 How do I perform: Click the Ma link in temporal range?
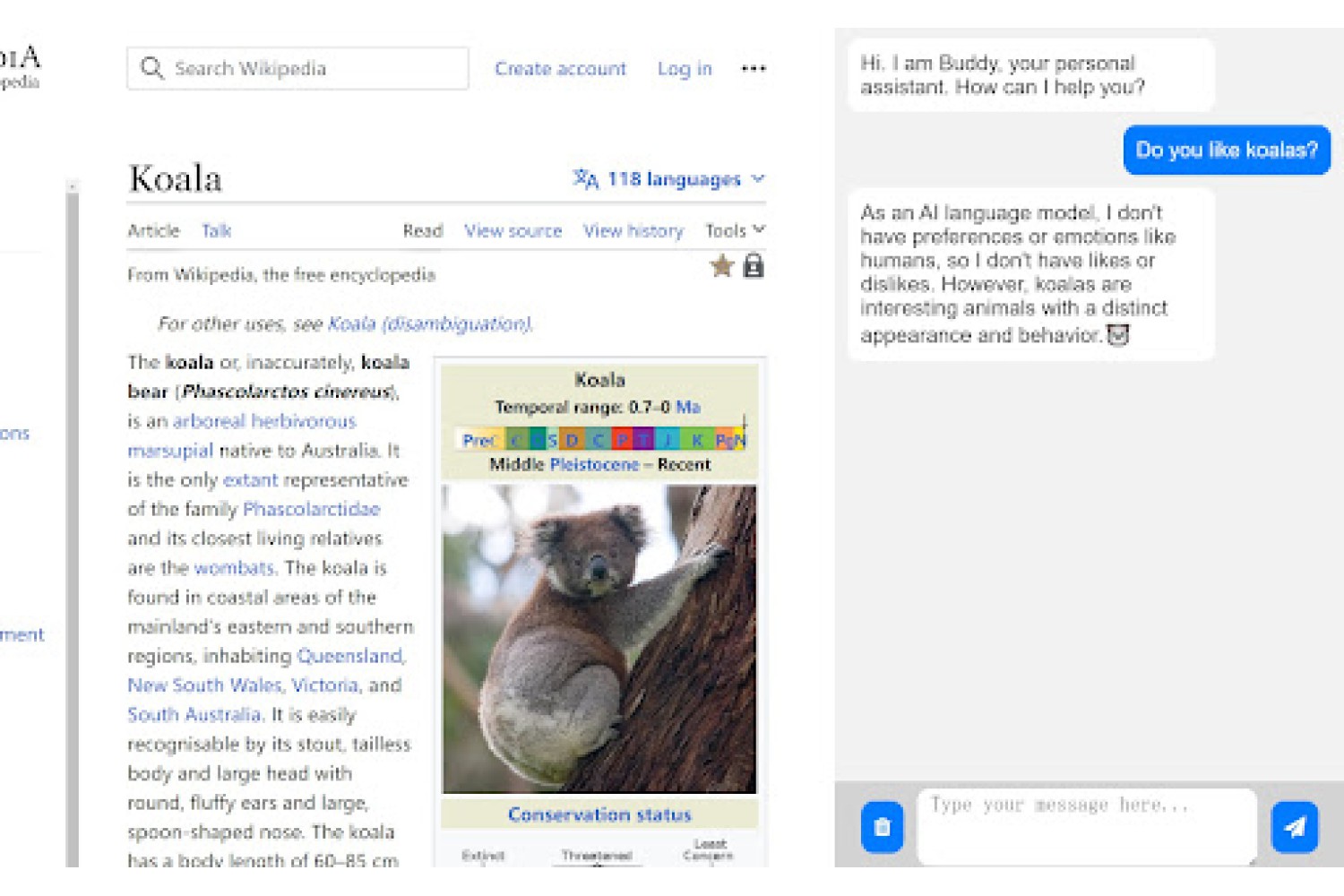pyautogui.click(x=688, y=407)
